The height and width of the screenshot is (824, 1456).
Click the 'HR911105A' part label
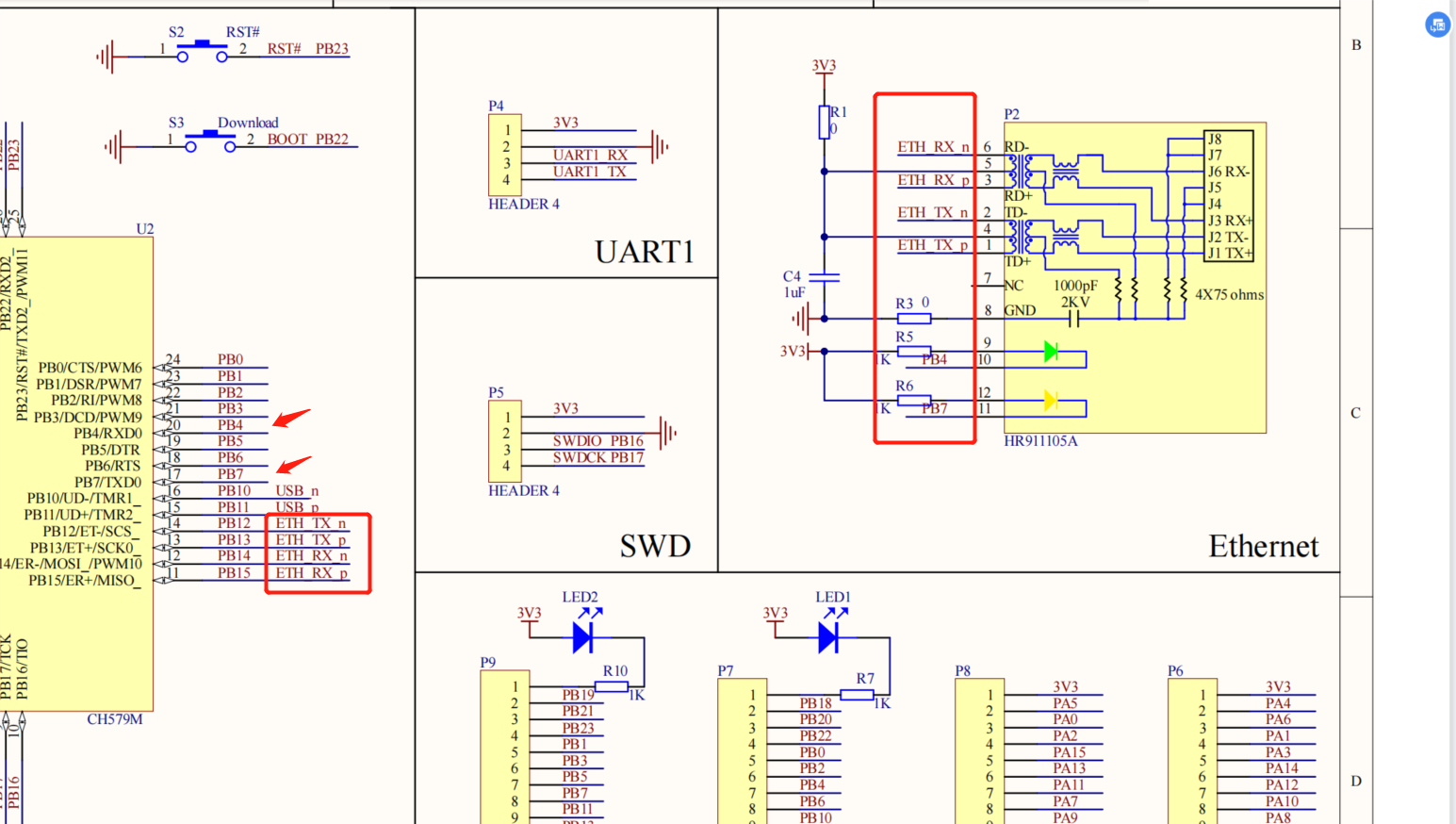[1040, 441]
